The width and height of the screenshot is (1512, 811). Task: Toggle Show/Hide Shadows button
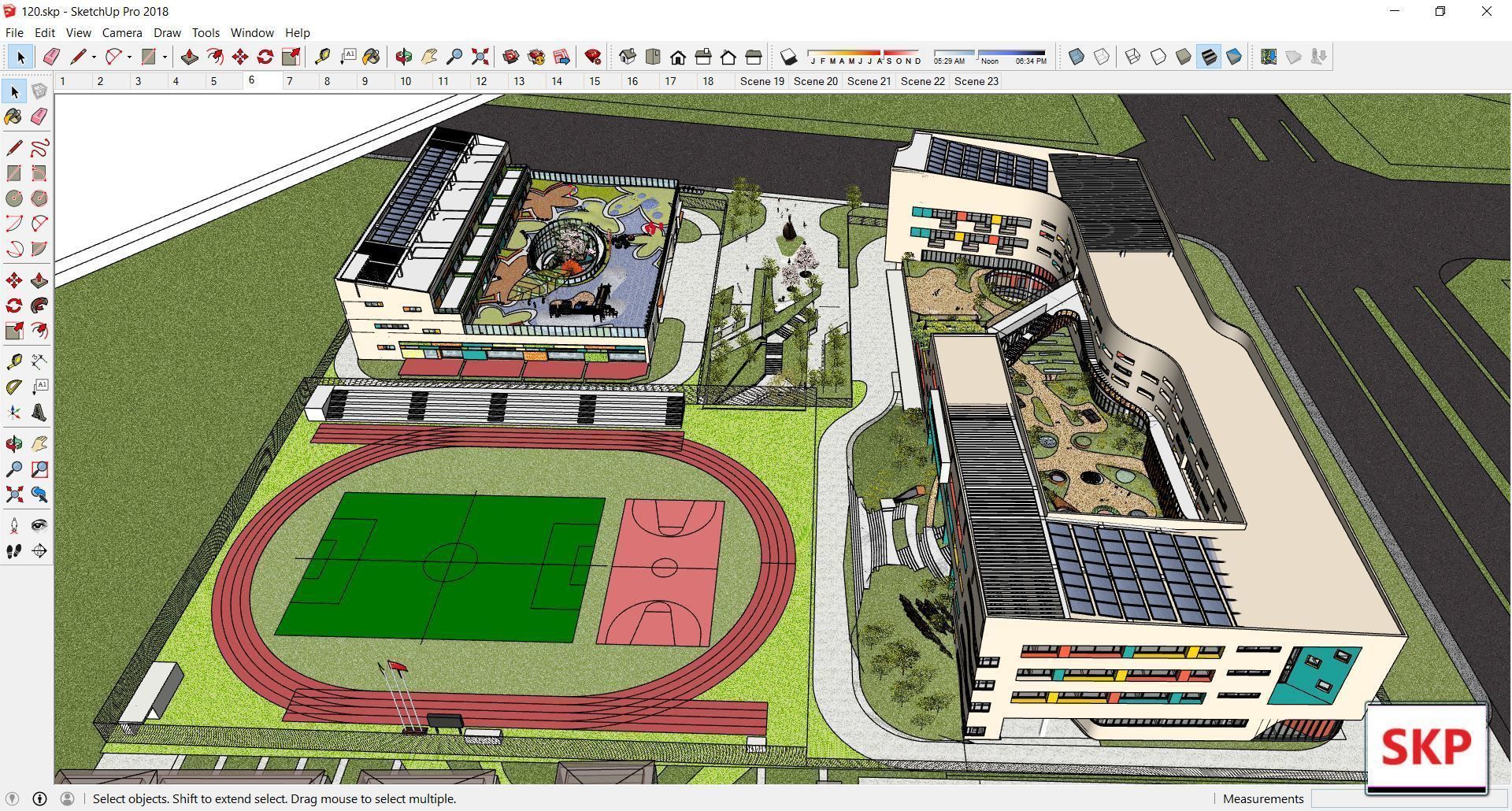coord(788,57)
